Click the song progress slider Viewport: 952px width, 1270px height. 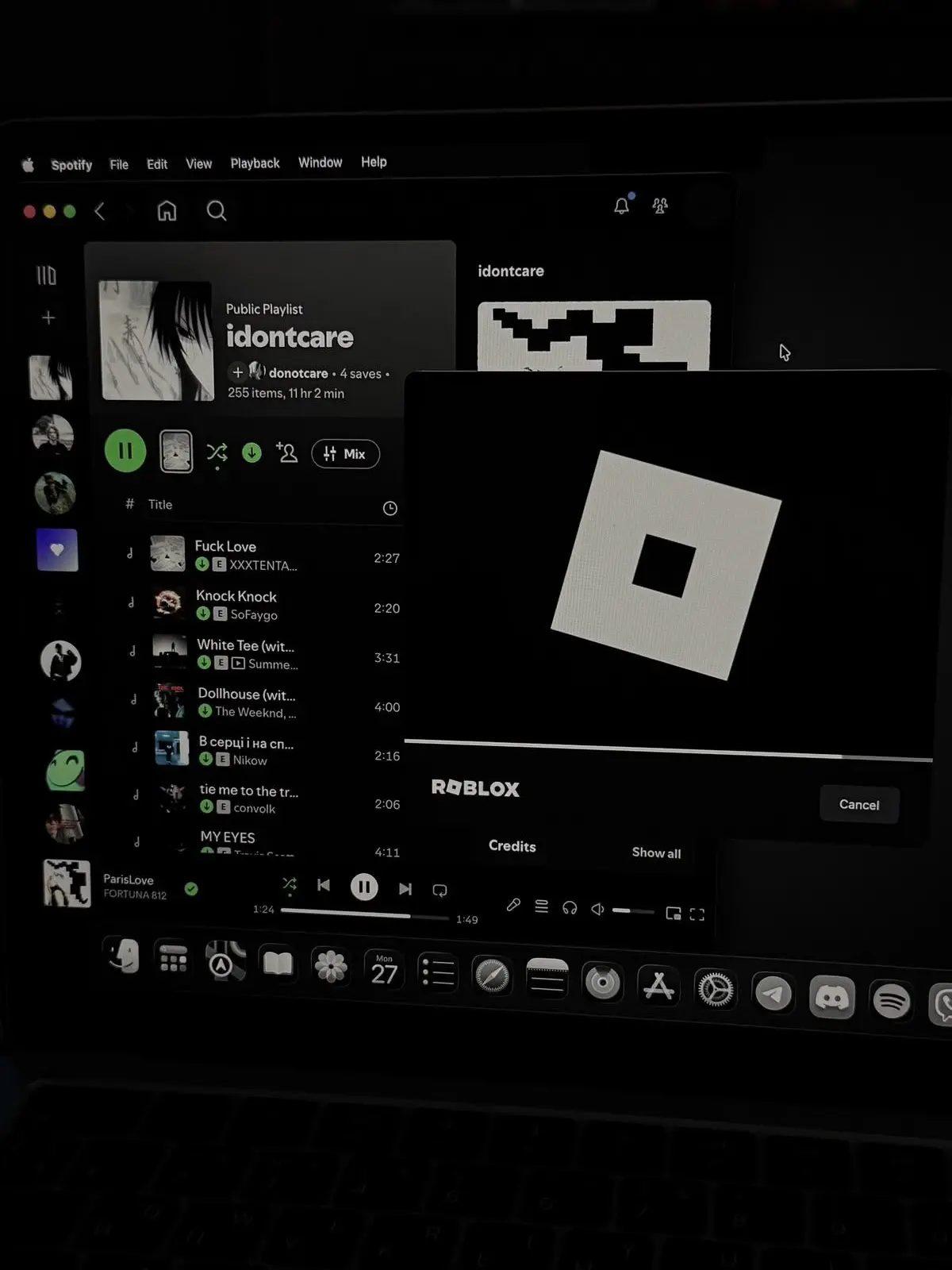coord(365,914)
